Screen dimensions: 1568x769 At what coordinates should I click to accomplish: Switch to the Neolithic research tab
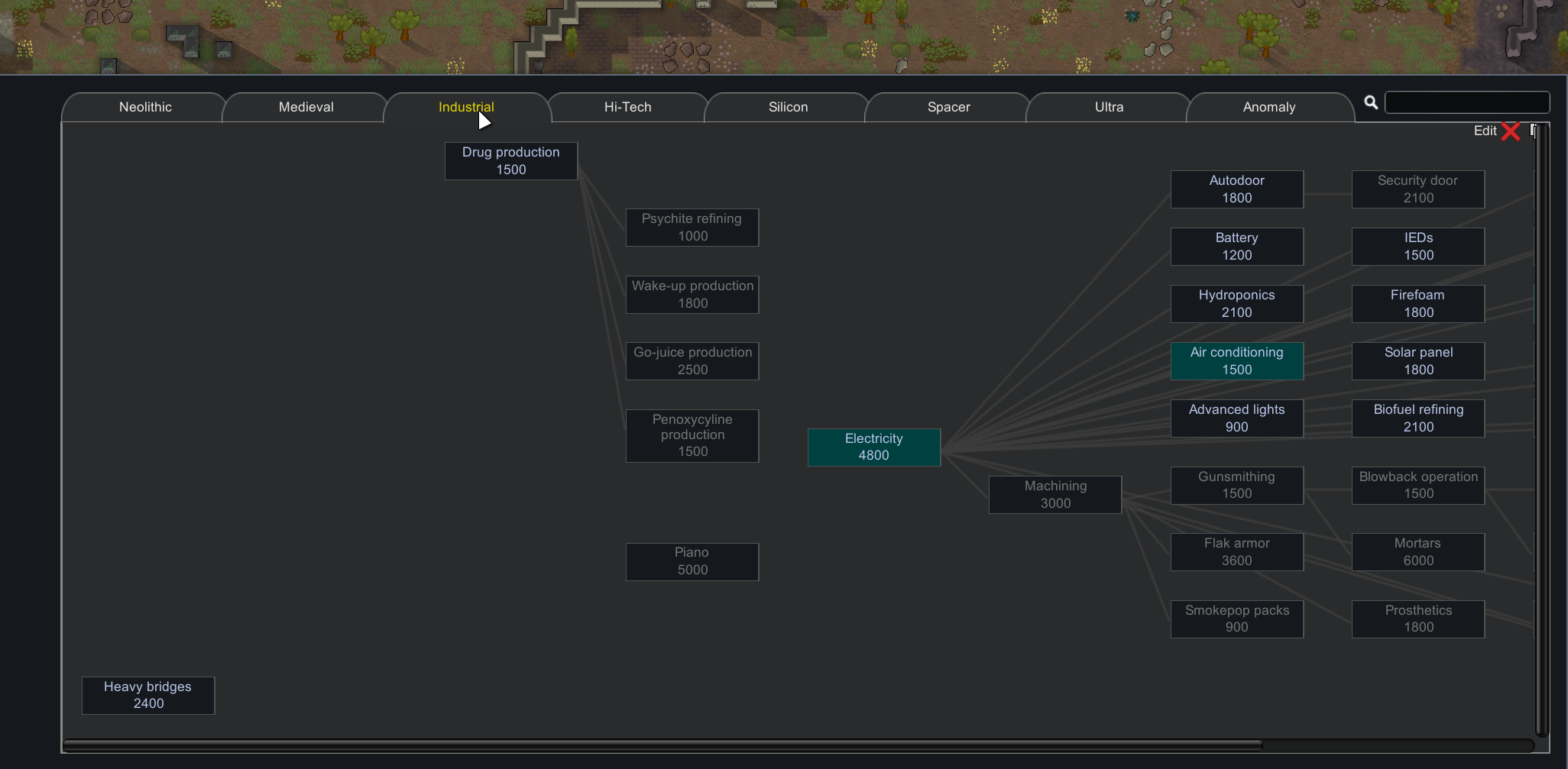145,107
